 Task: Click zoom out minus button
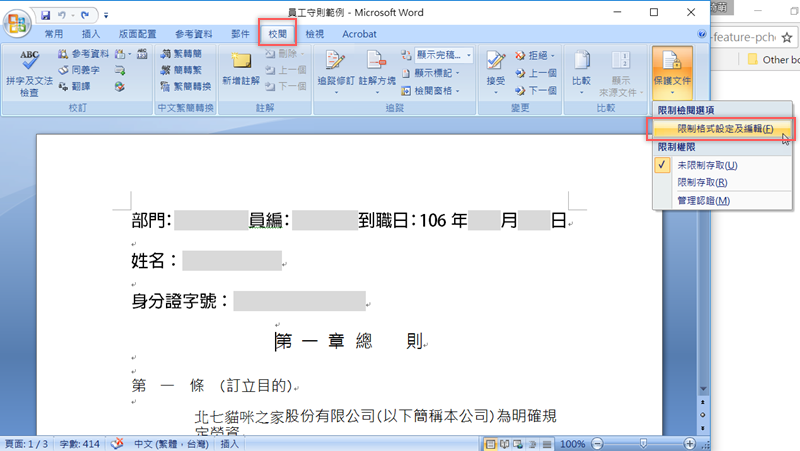coord(597,444)
